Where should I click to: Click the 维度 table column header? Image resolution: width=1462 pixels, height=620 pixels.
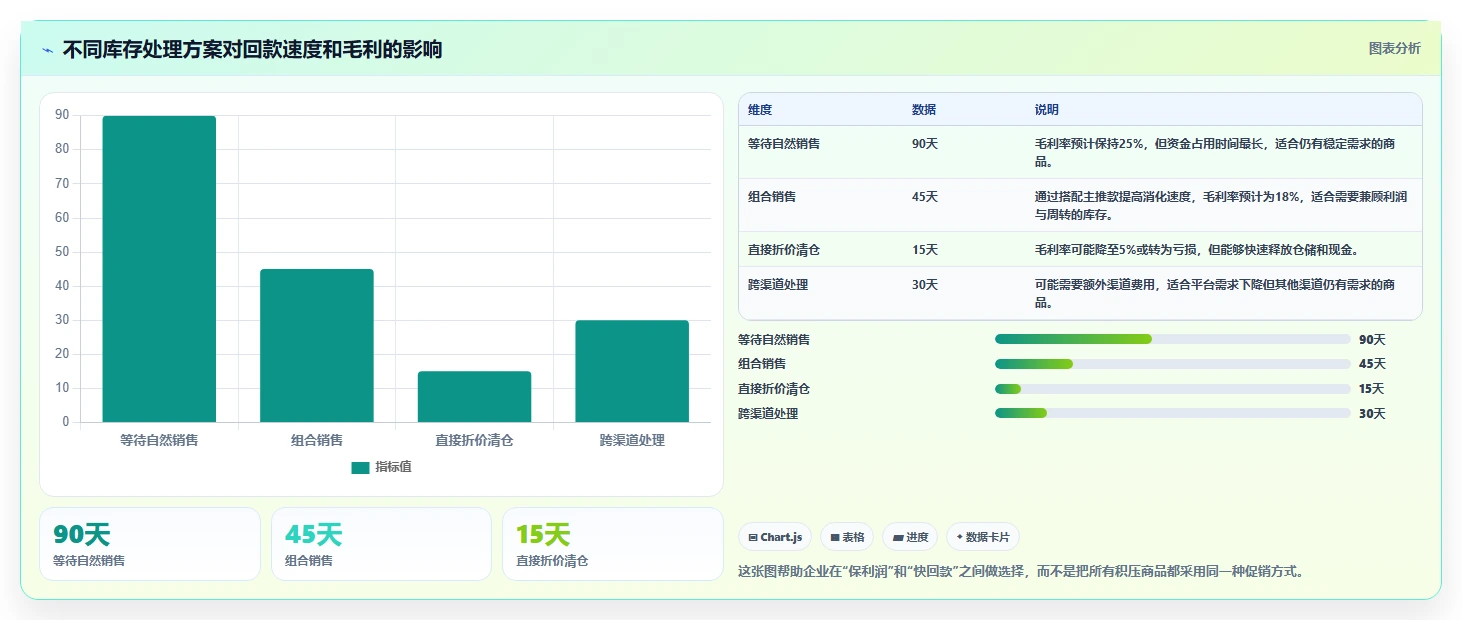760,110
